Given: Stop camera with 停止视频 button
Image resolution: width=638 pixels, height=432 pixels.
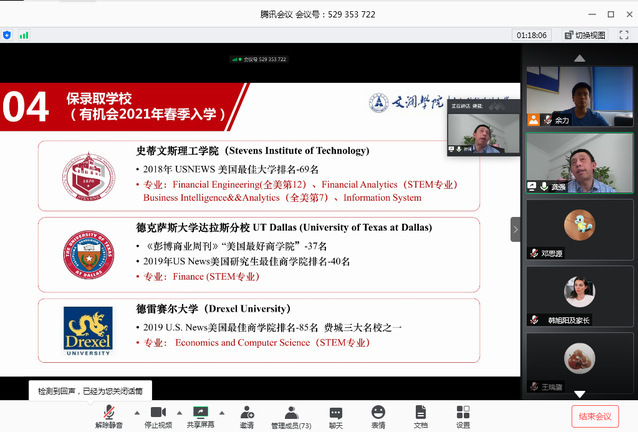Looking at the screenshot, I should pyautogui.click(x=158, y=417).
